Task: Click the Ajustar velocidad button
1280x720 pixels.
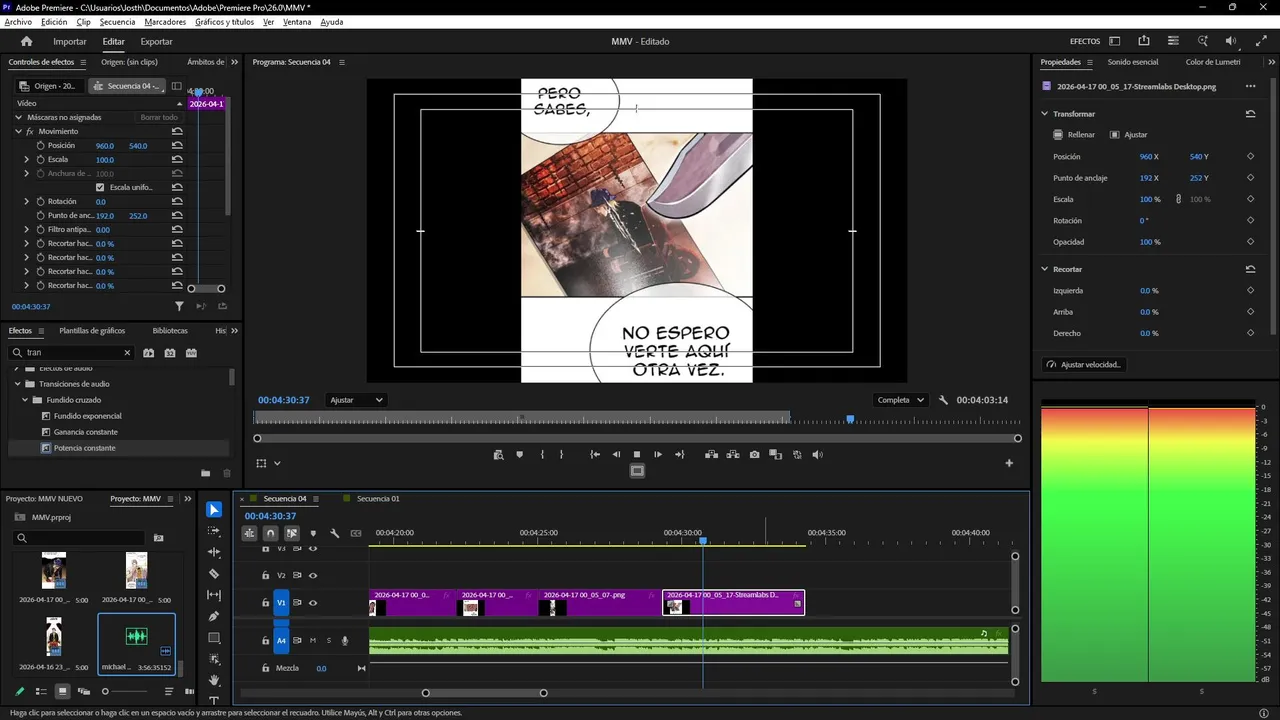Action: tap(1084, 365)
